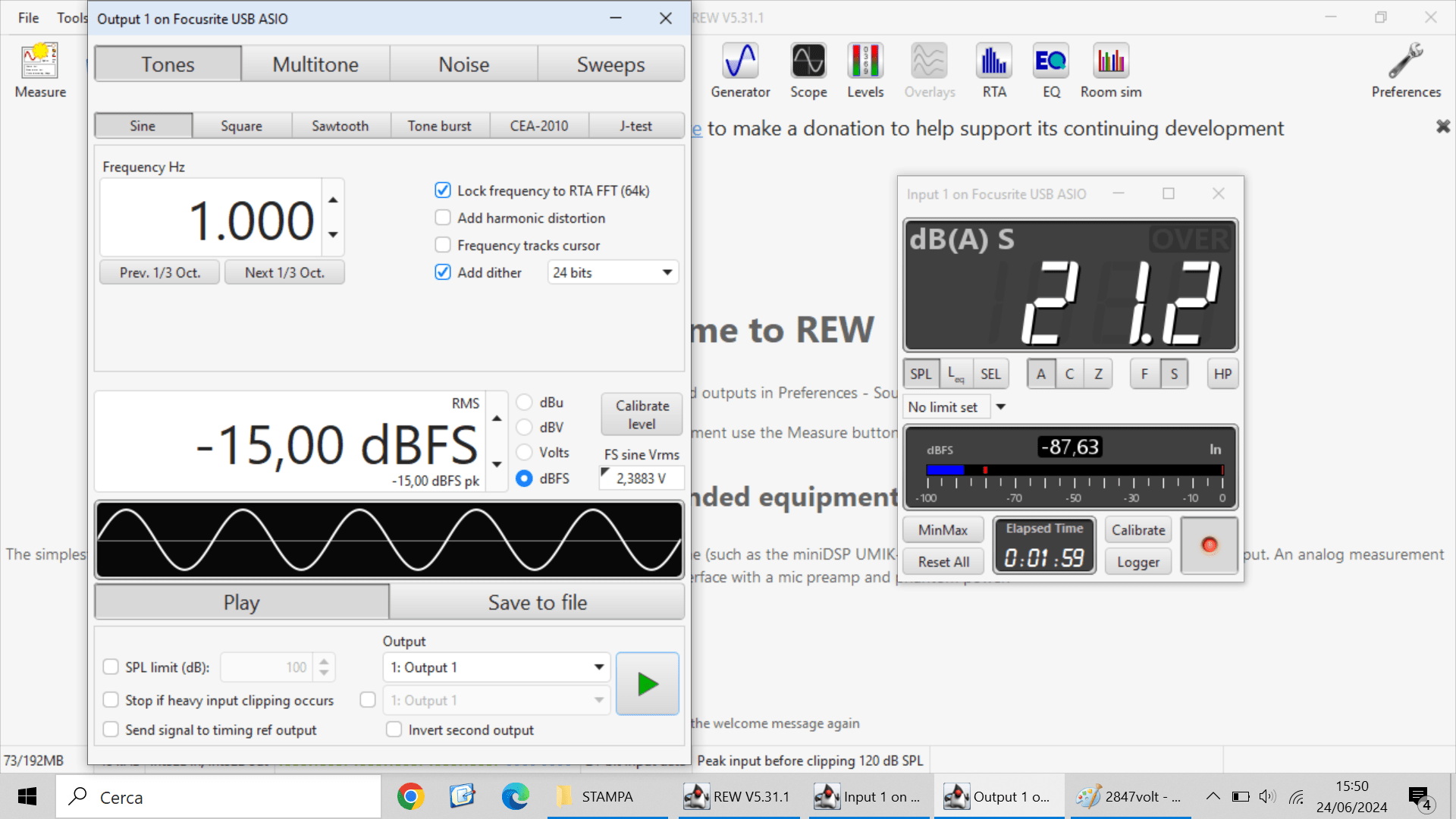This screenshot has height=819, width=1456.
Task: Open the Overlays icon
Action: tap(929, 71)
